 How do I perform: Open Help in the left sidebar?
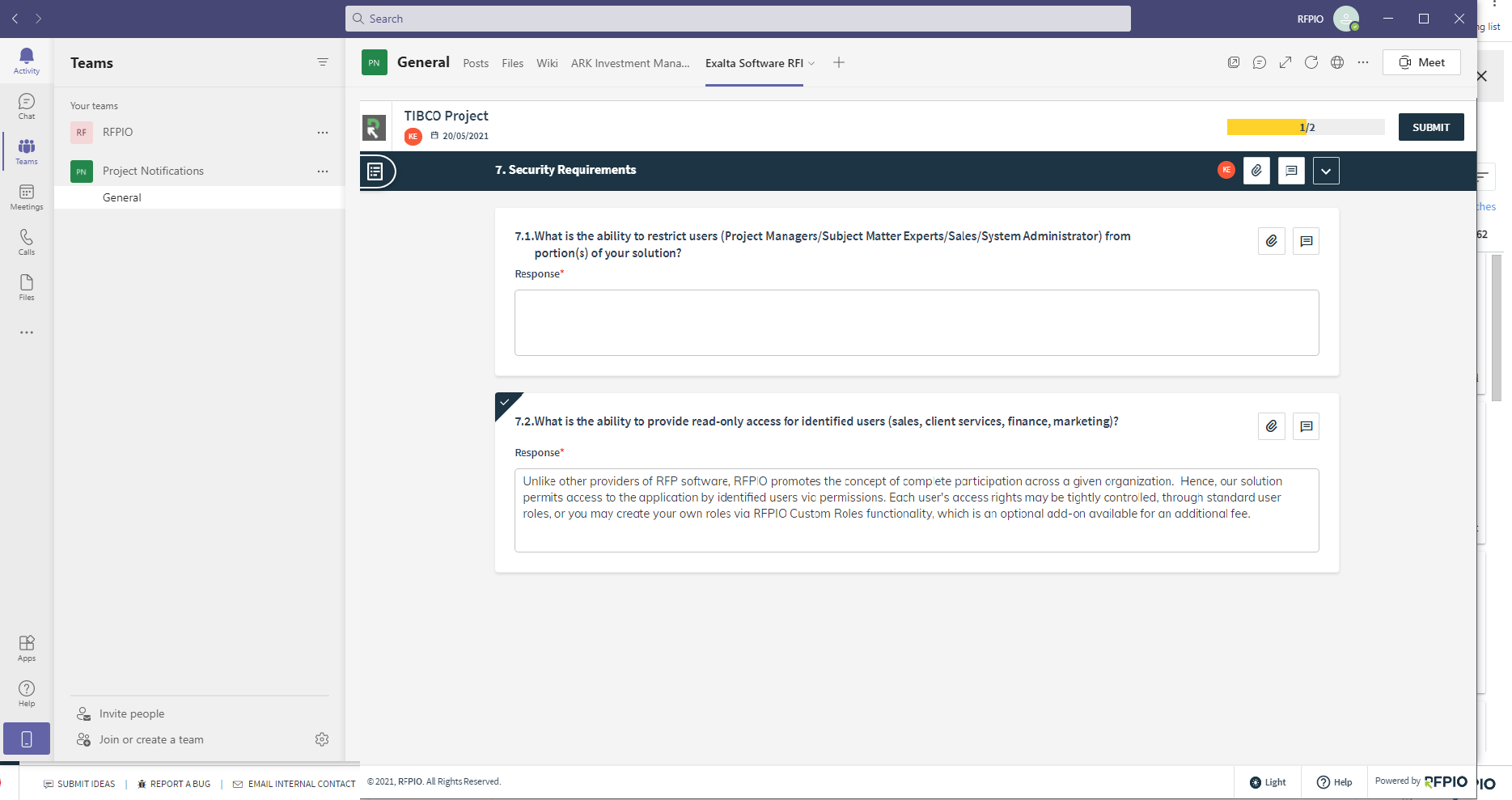click(x=27, y=693)
